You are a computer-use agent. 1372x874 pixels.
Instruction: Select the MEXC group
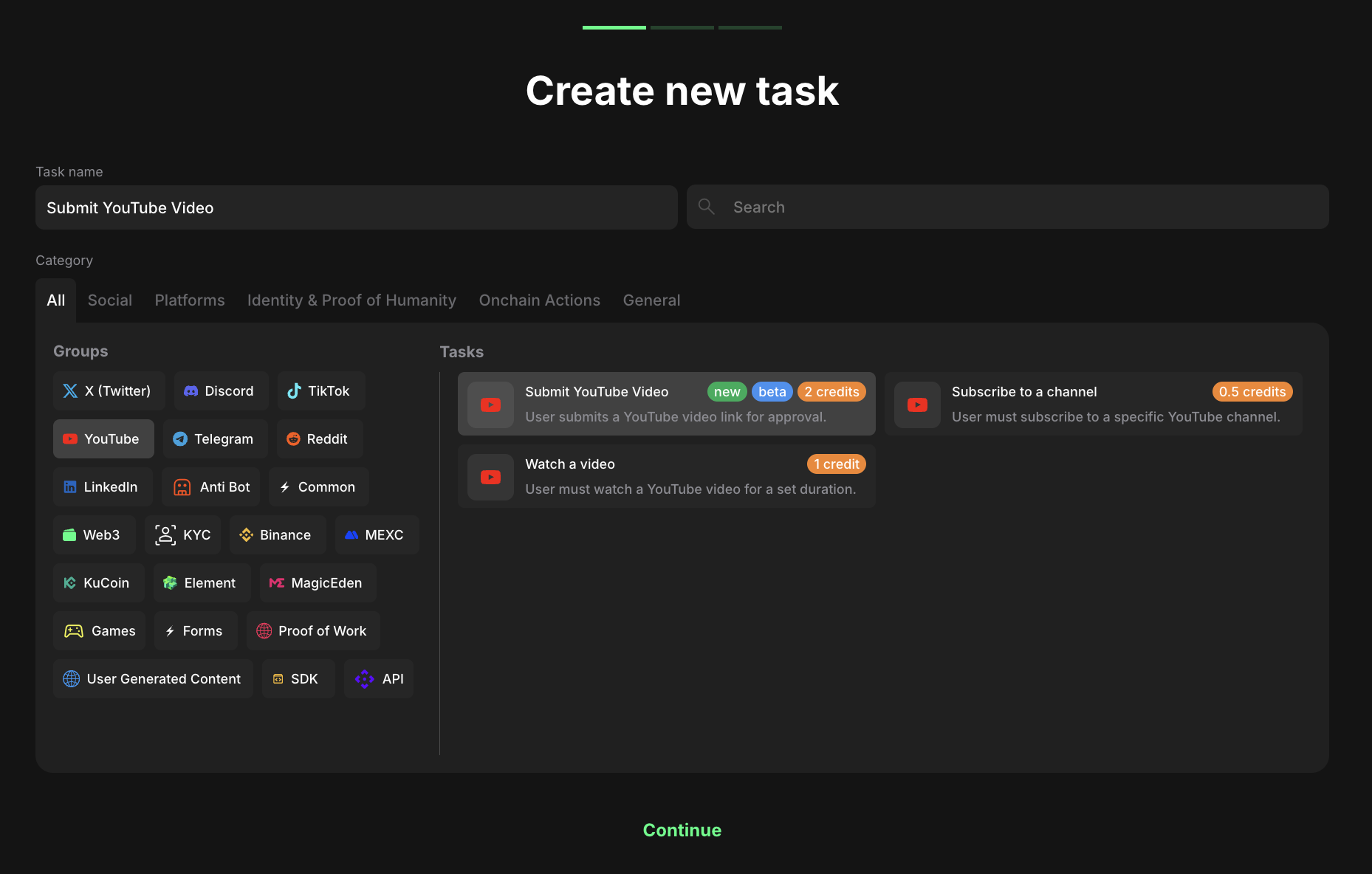(x=377, y=535)
